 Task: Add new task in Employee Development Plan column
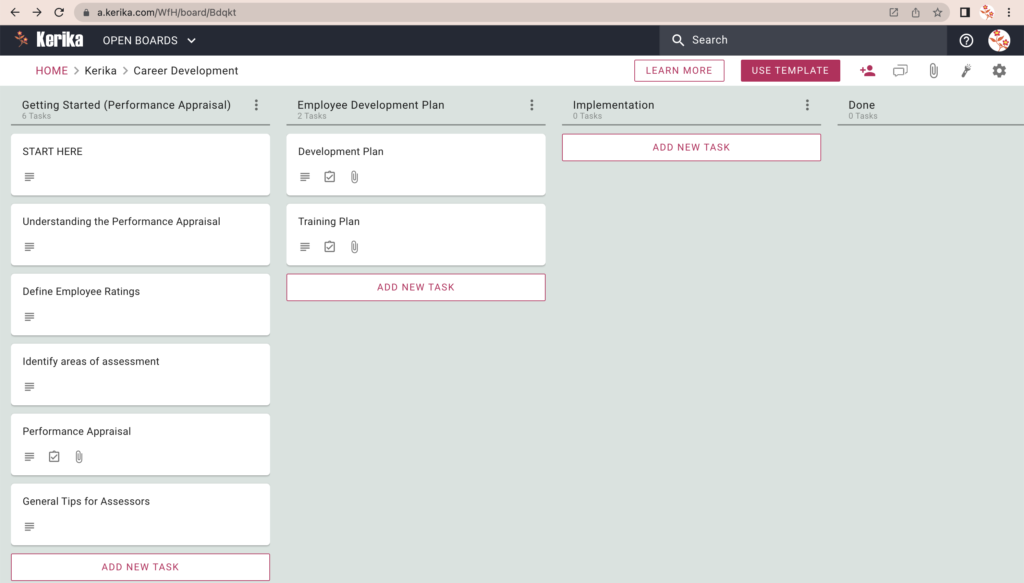coord(416,287)
